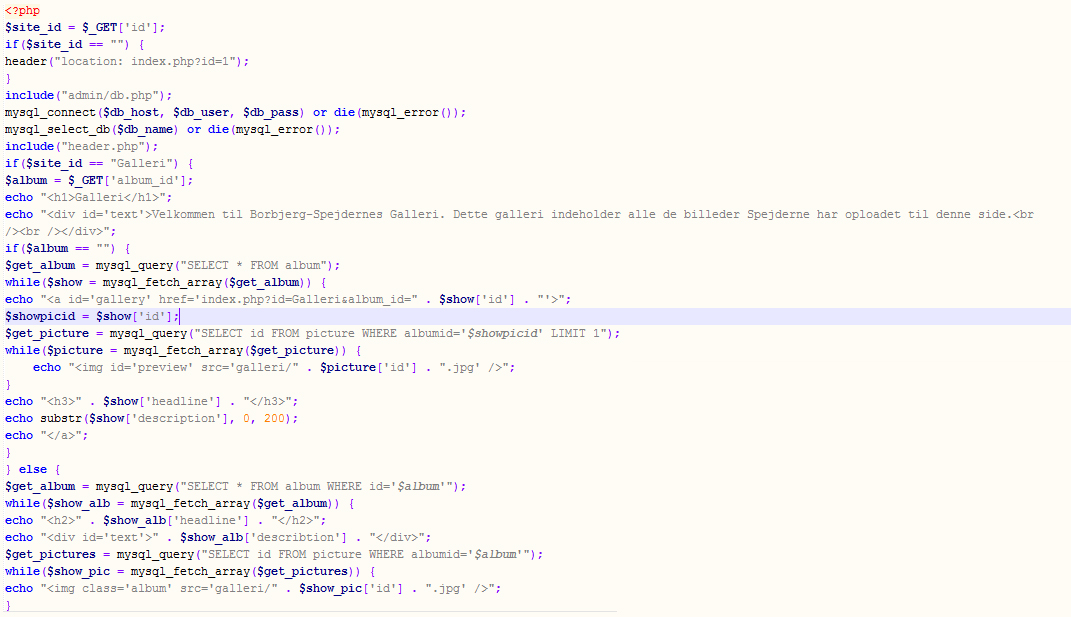The width and height of the screenshot is (1071, 617).
Task: Click the $get_pictures variable assignment
Action: pos(51,554)
